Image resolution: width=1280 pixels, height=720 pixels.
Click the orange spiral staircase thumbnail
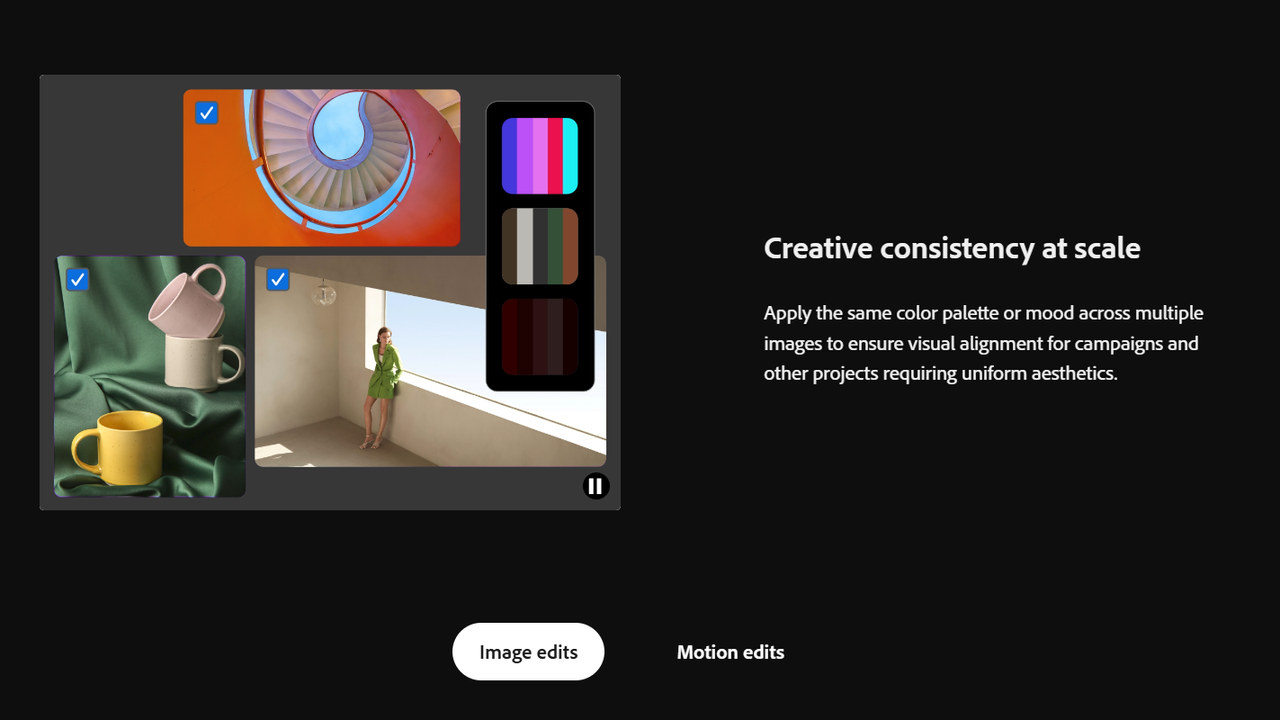pyautogui.click(x=322, y=168)
